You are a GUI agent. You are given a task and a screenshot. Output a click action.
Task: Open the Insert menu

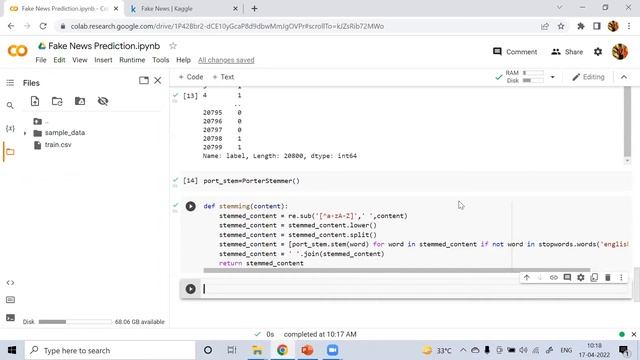pos(103,60)
